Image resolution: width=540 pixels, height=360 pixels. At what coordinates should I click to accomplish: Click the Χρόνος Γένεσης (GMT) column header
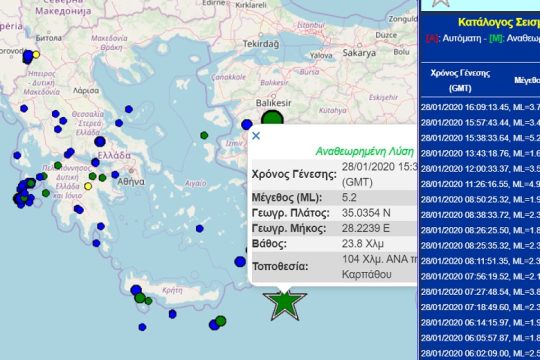[460, 81]
